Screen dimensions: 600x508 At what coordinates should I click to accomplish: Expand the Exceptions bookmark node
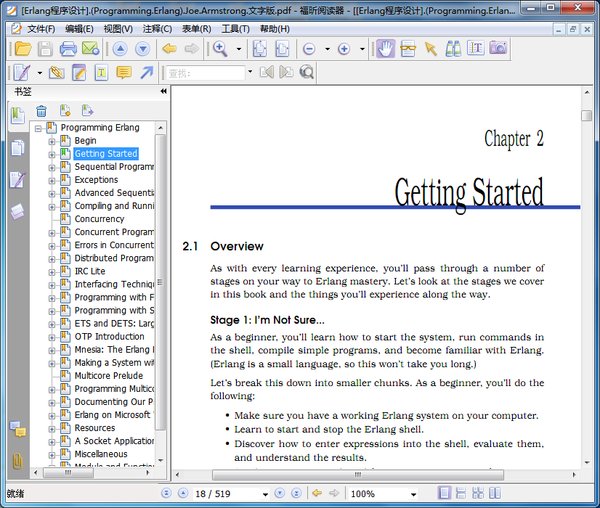(x=52, y=181)
